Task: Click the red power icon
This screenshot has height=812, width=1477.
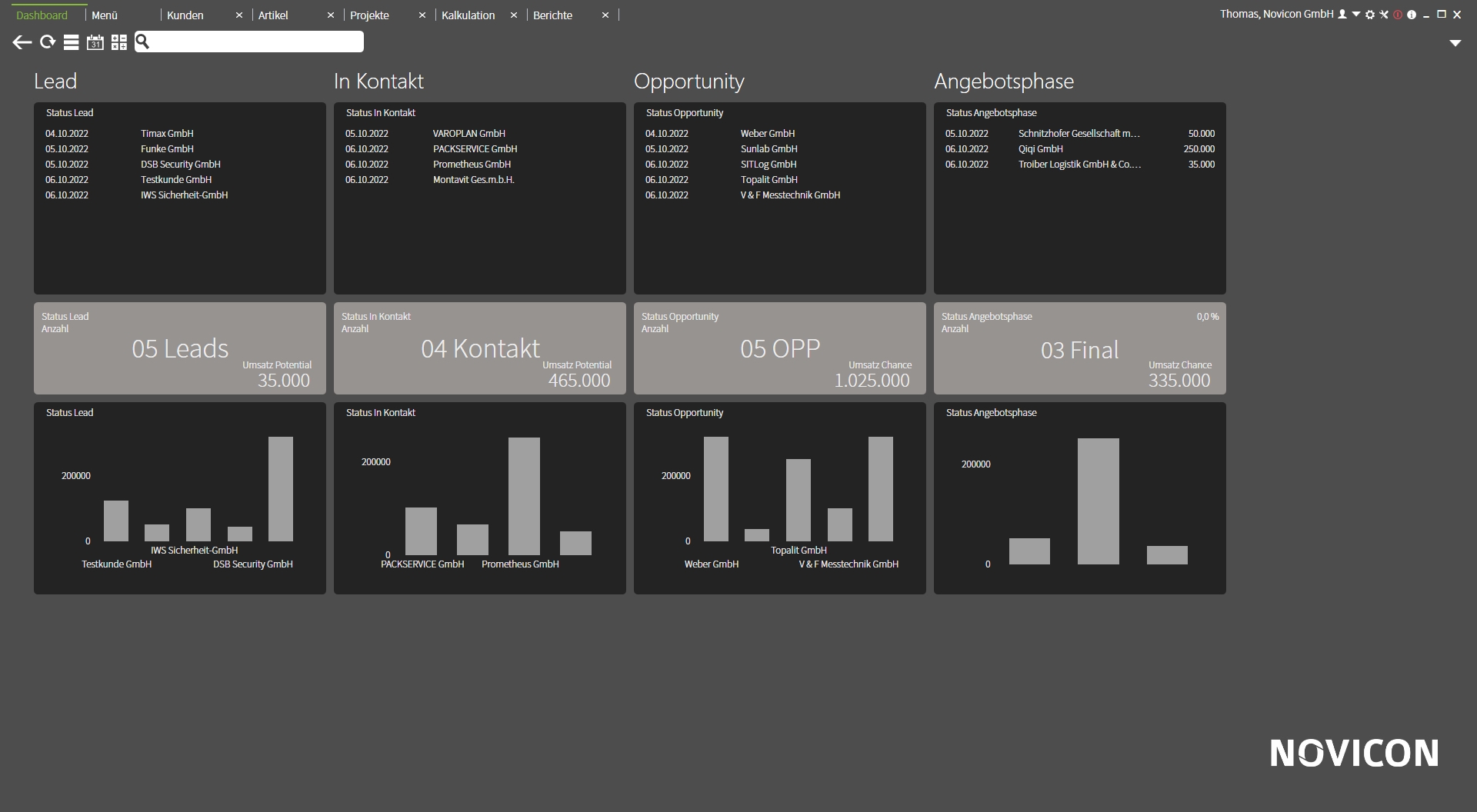Action: click(x=1398, y=15)
